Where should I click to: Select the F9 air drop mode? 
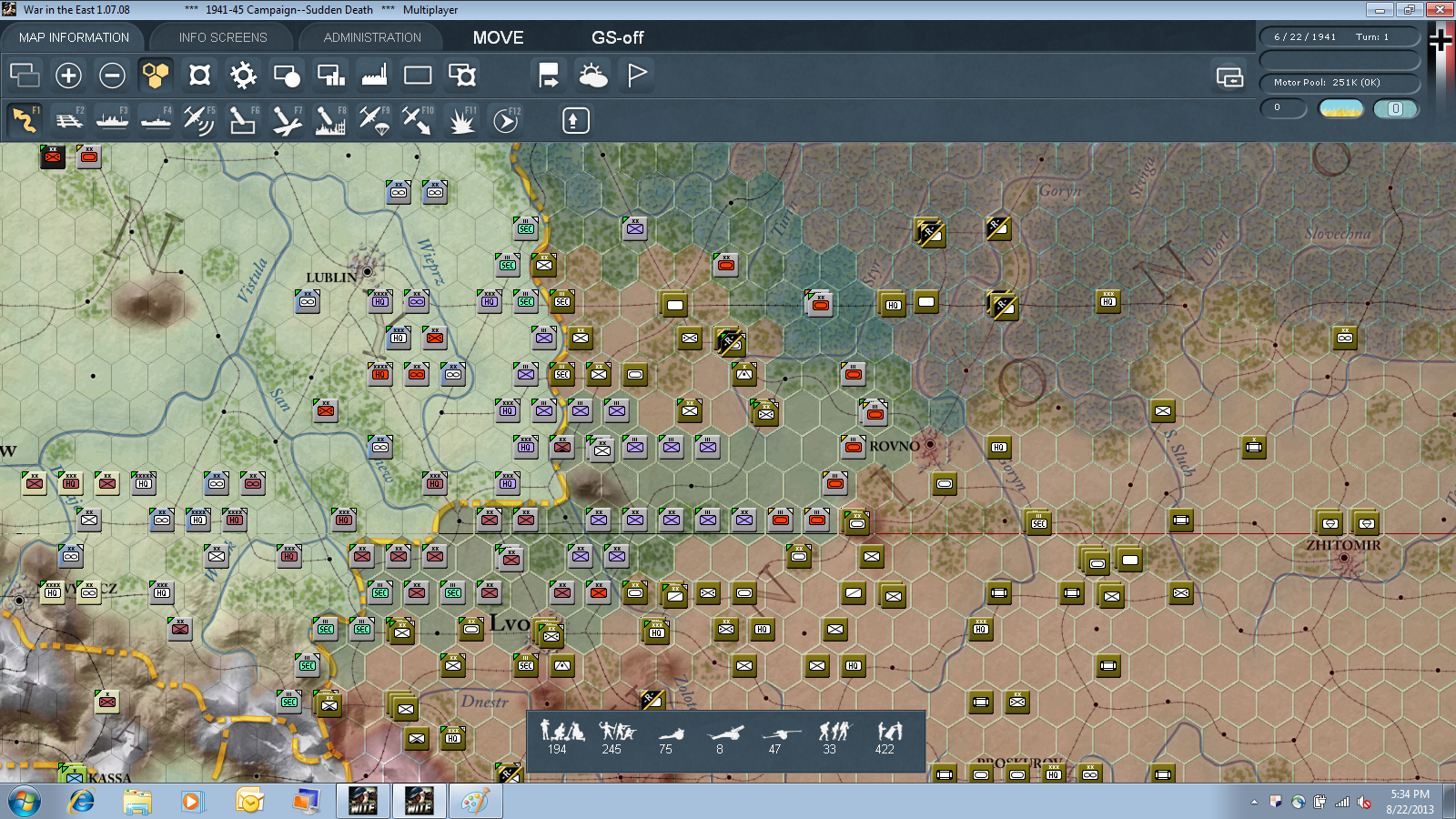point(374,120)
